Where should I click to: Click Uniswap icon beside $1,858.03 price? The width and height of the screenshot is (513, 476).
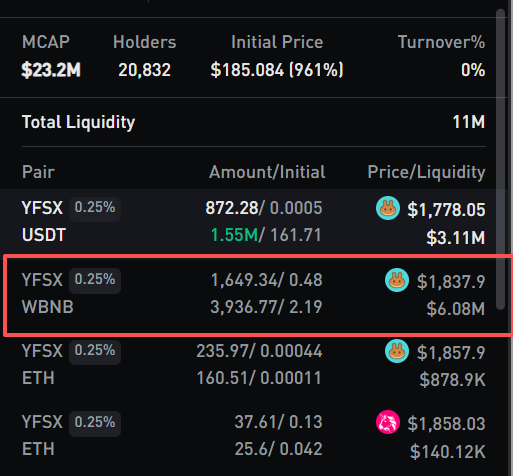388,422
